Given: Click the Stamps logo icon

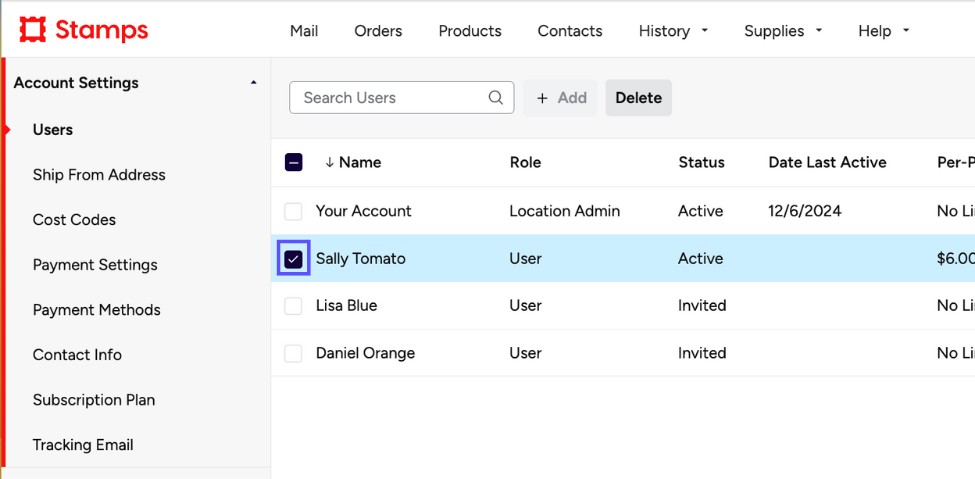Looking at the screenshot, I should click(33, 30).
